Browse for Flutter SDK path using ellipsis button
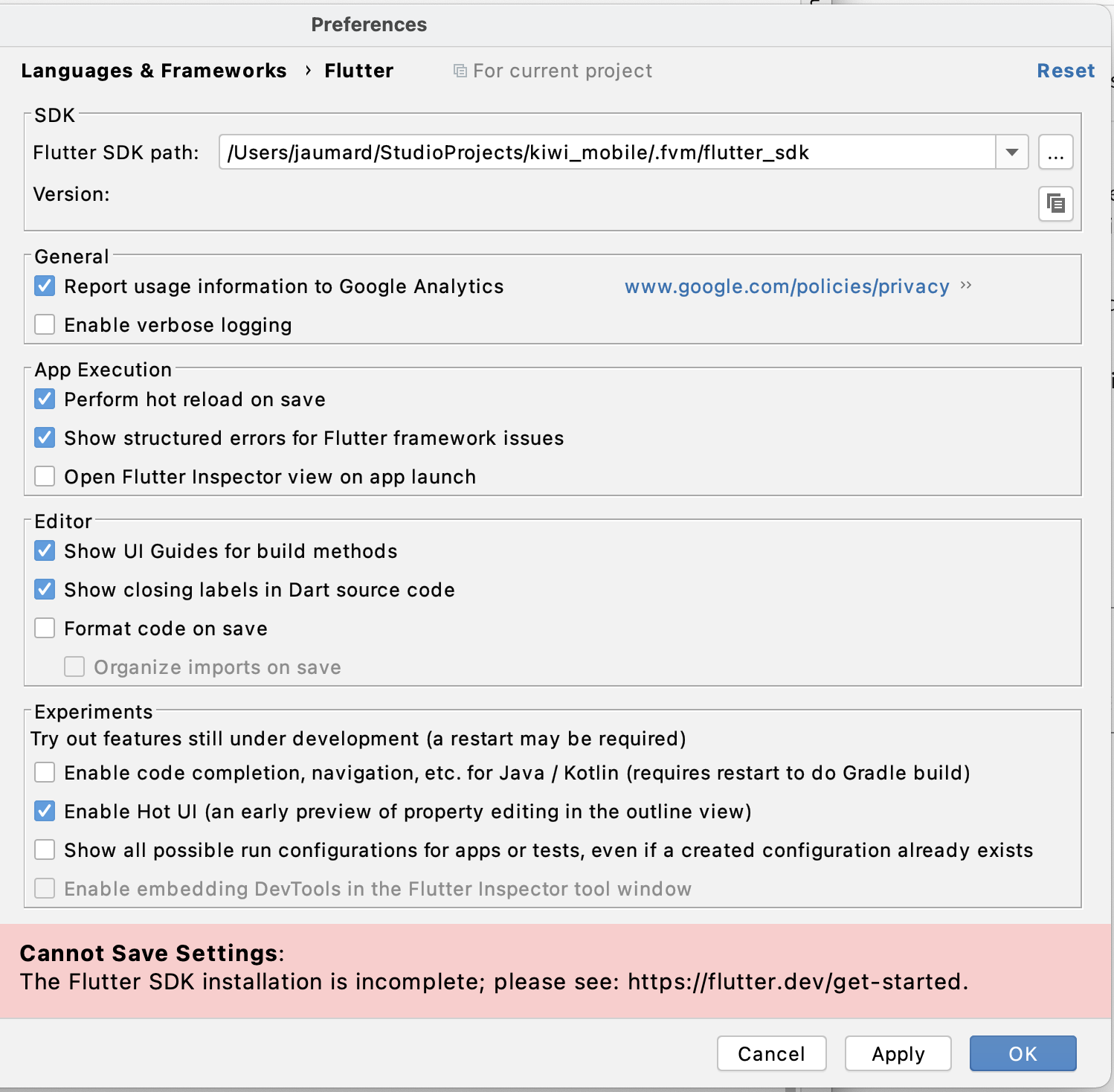The height and width of the screenshot is (1092, 1114). (1055, 152)
